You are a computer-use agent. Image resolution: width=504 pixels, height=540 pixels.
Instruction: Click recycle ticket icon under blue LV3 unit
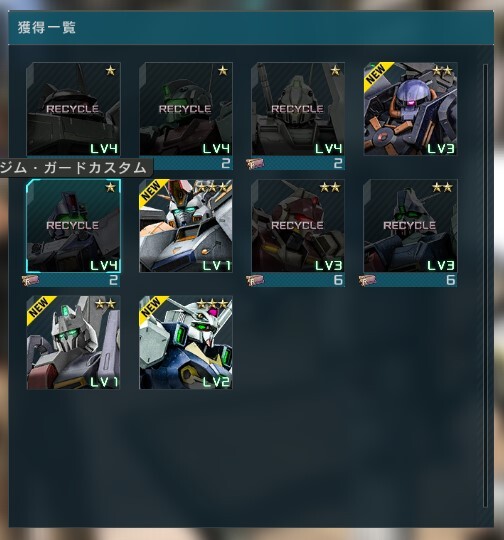point(367,280)
